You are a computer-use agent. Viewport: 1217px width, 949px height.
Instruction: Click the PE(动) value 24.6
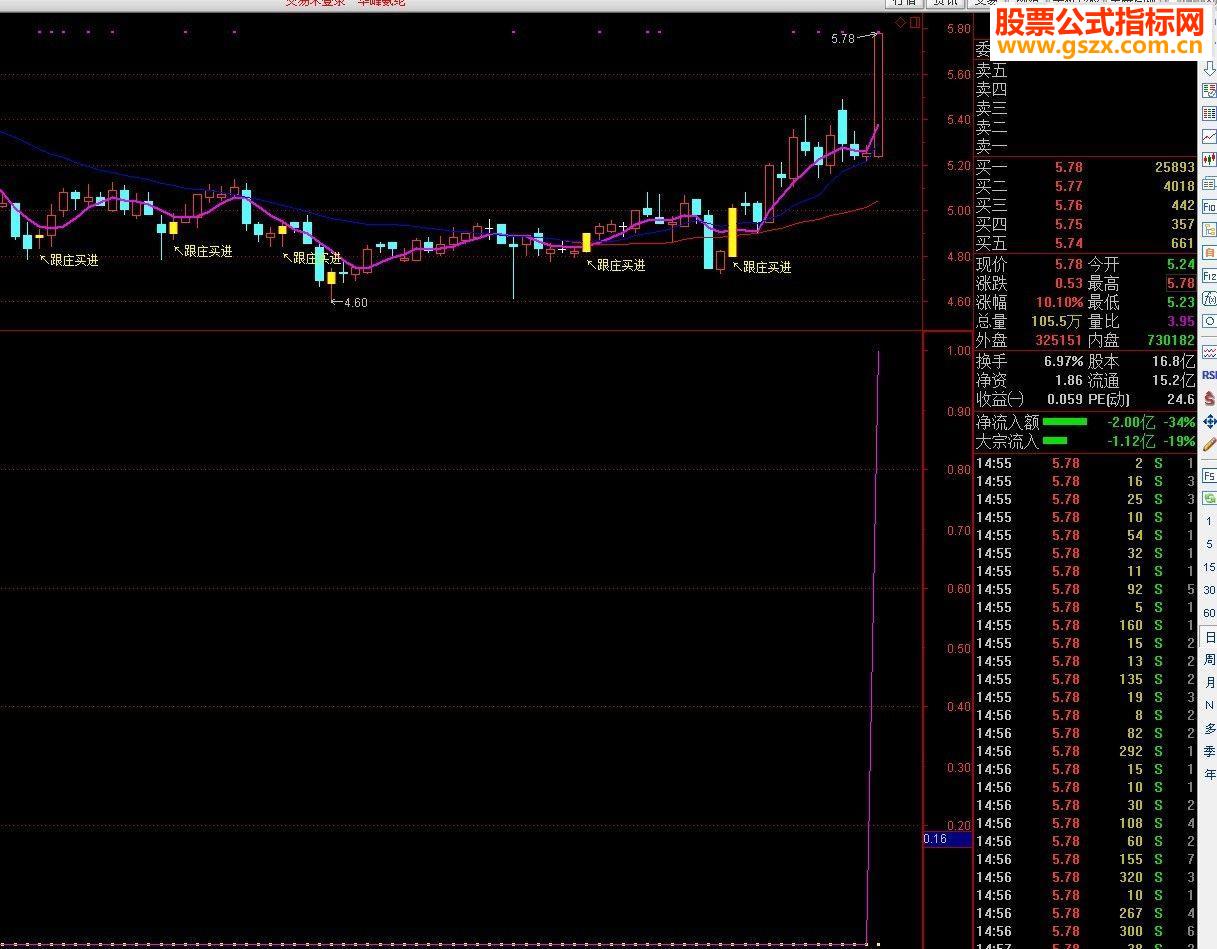(x=1181, y=399)
